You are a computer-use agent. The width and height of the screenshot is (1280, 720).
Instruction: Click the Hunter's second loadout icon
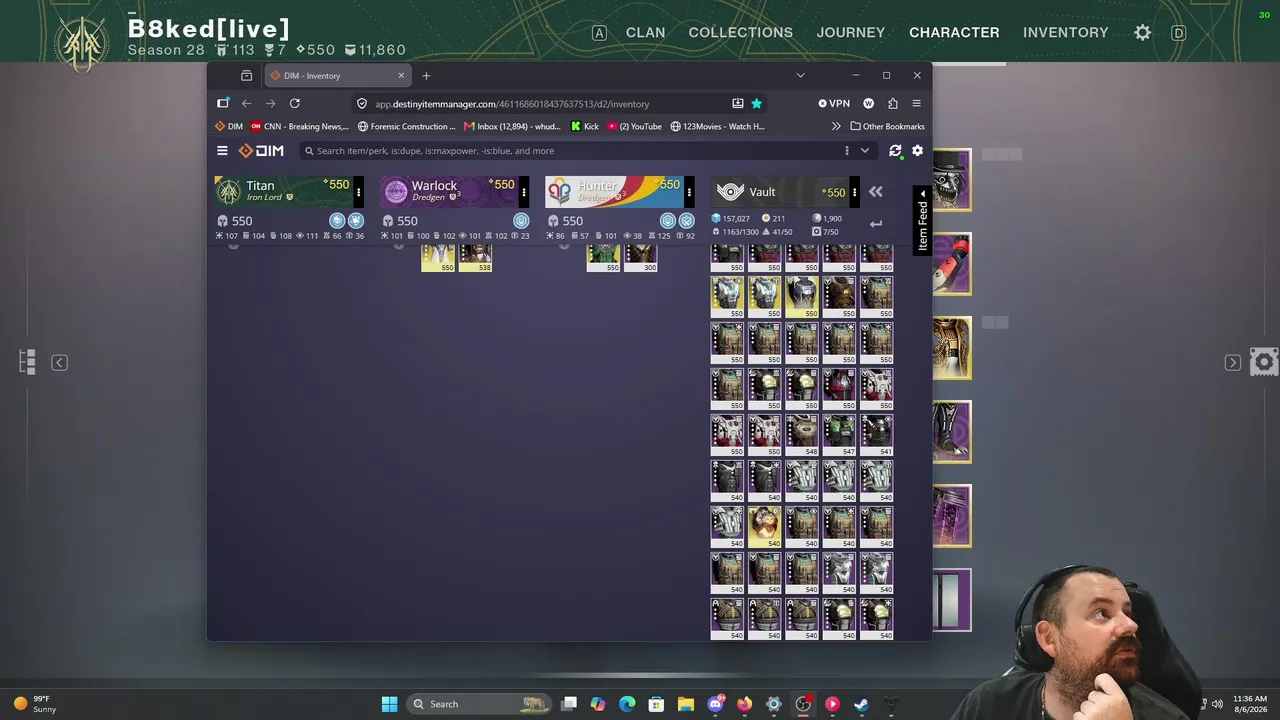[x=687, y=221]
